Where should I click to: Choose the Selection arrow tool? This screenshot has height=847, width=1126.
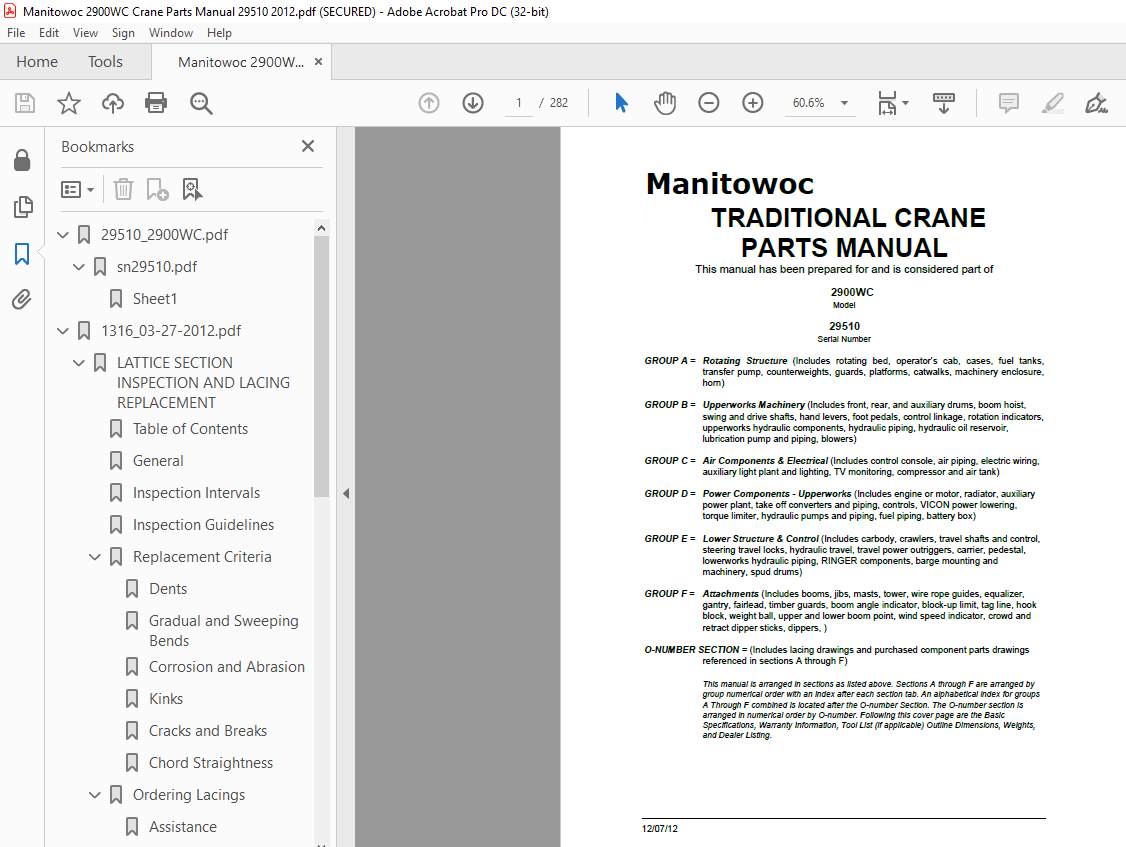[621, 103]
